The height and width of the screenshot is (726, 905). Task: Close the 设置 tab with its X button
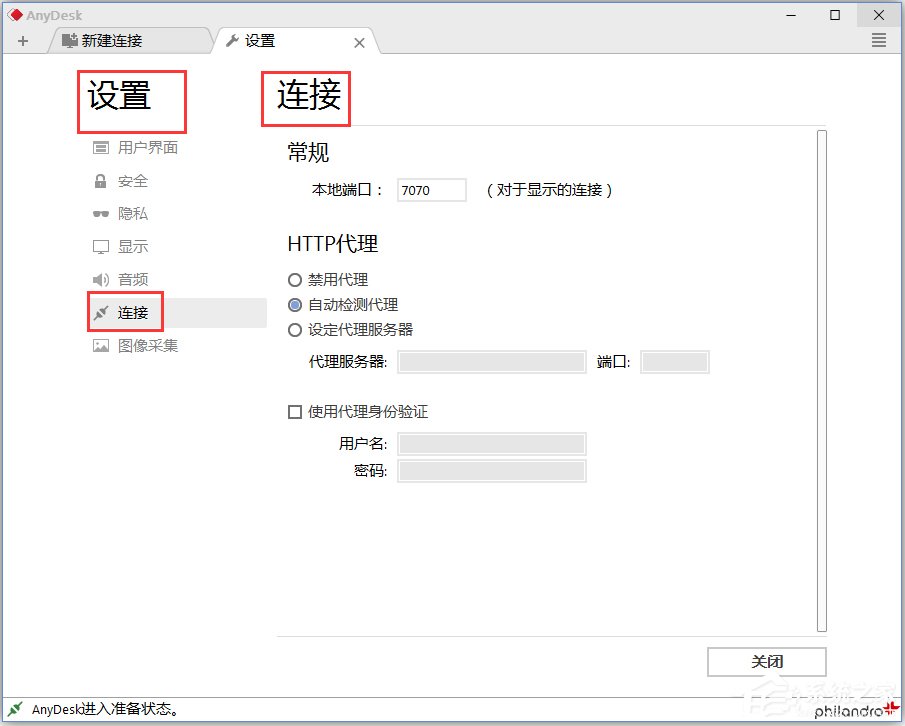(359, 42)
